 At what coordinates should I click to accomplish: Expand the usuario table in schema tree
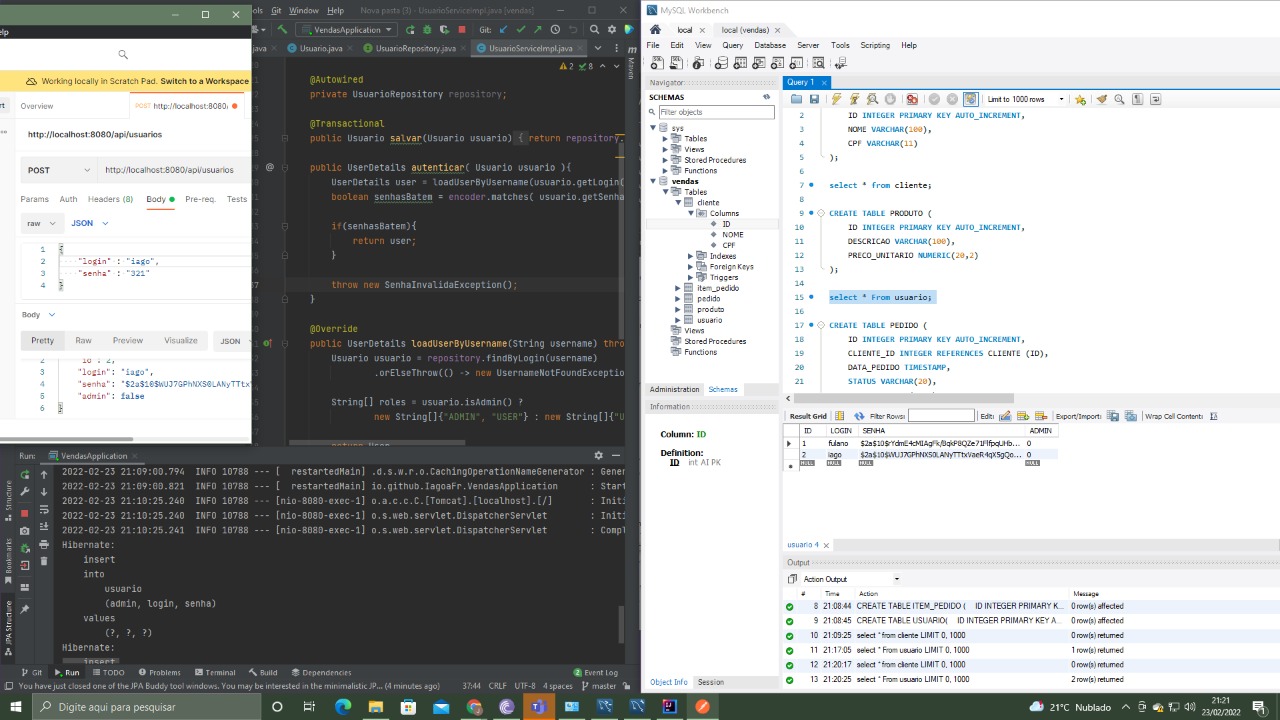678,320
